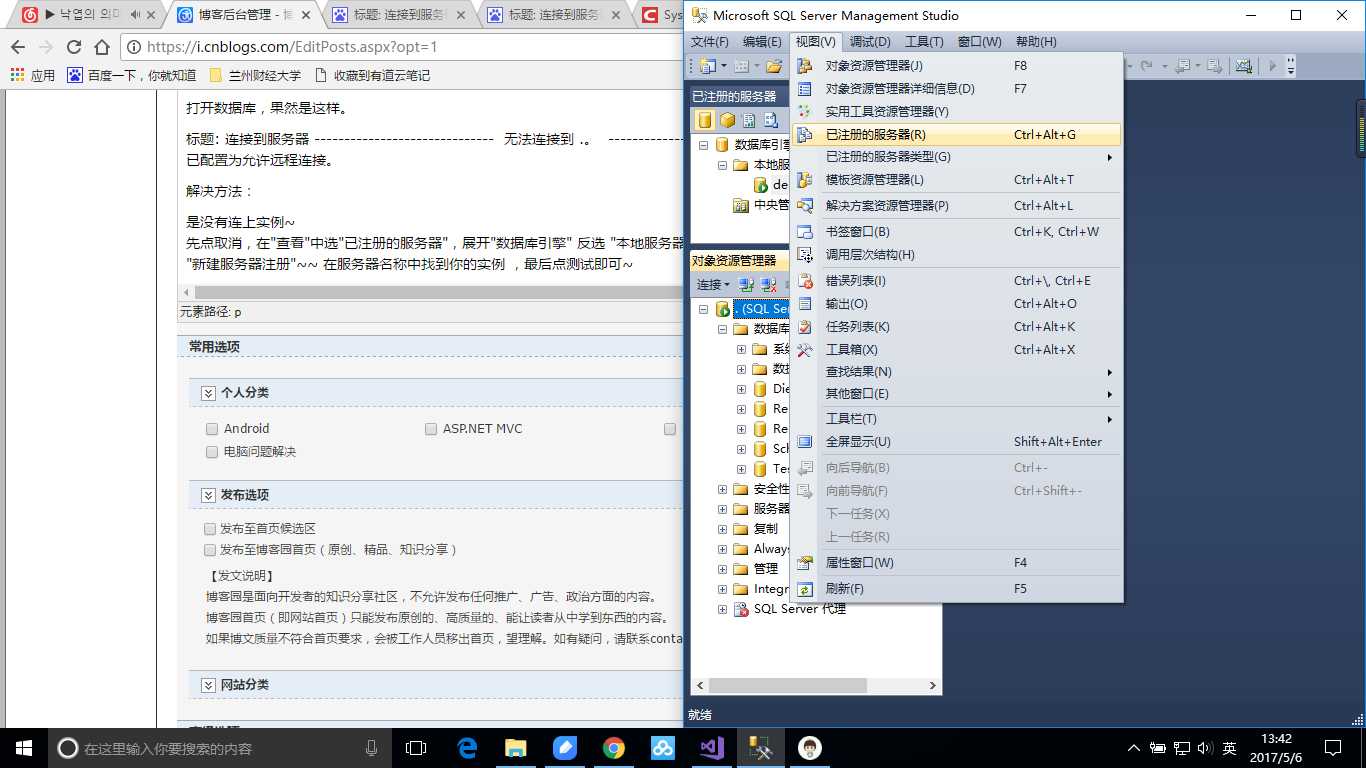Viewport: 1366px width, 768px height.
Task: Collapse the 个人分类 section
Action: point(208,393)
